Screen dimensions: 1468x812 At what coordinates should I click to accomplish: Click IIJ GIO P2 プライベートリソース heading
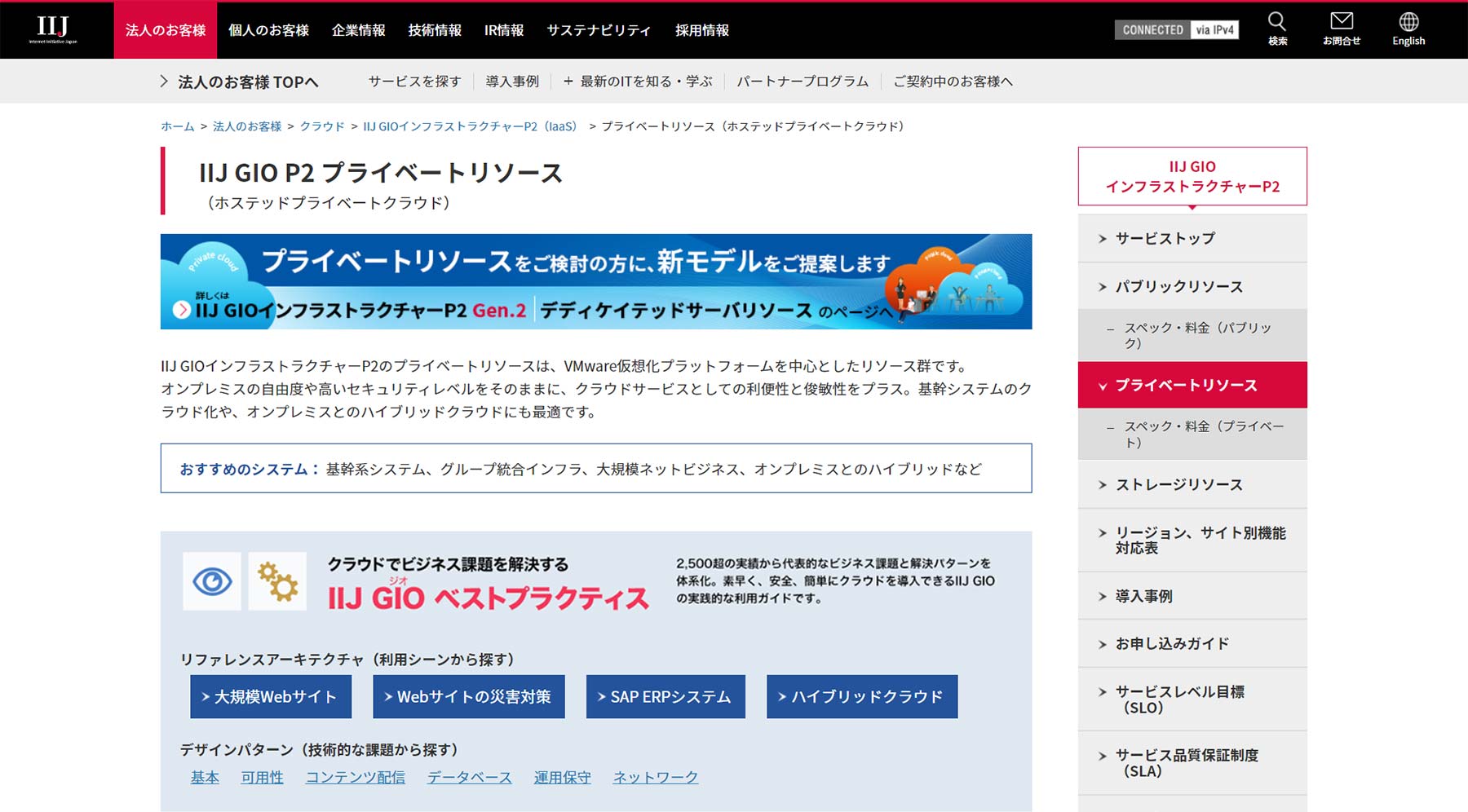coord(381,173)
